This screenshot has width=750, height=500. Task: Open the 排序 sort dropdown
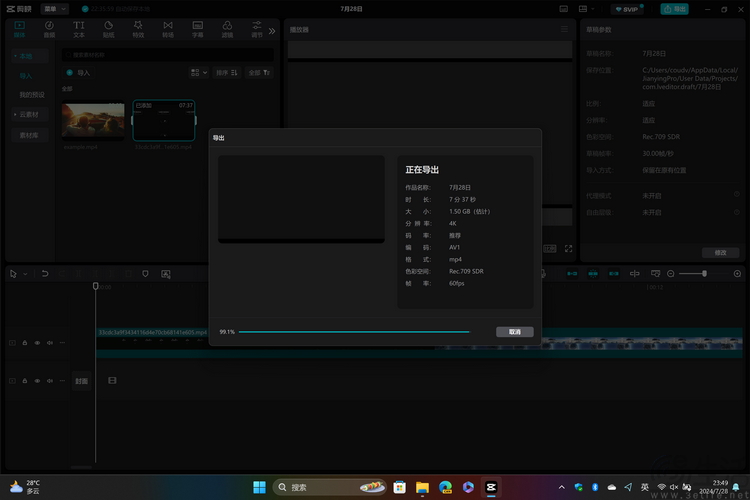[x=226, y=73]
